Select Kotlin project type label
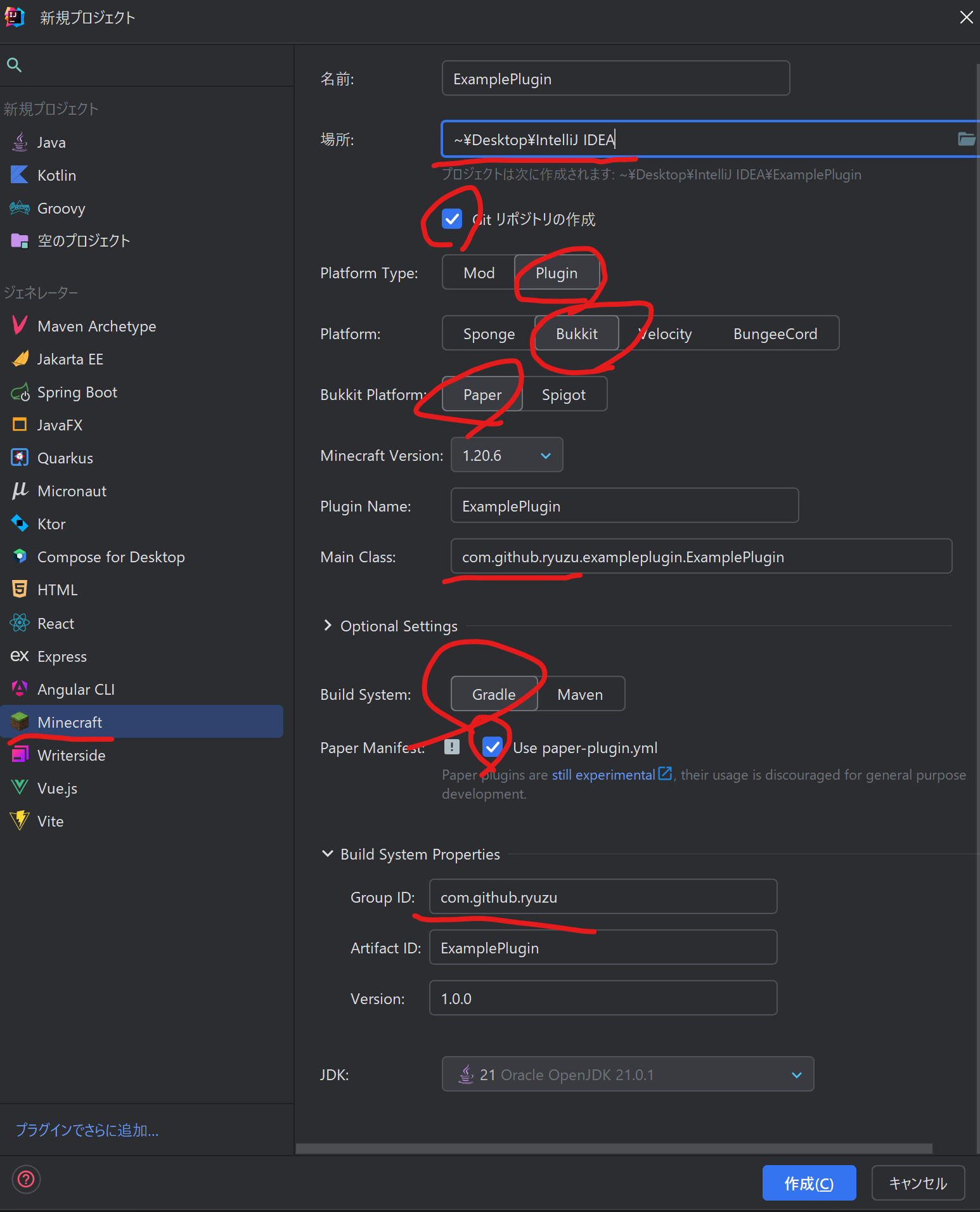Screen dimensions: 980x1212 56,175
